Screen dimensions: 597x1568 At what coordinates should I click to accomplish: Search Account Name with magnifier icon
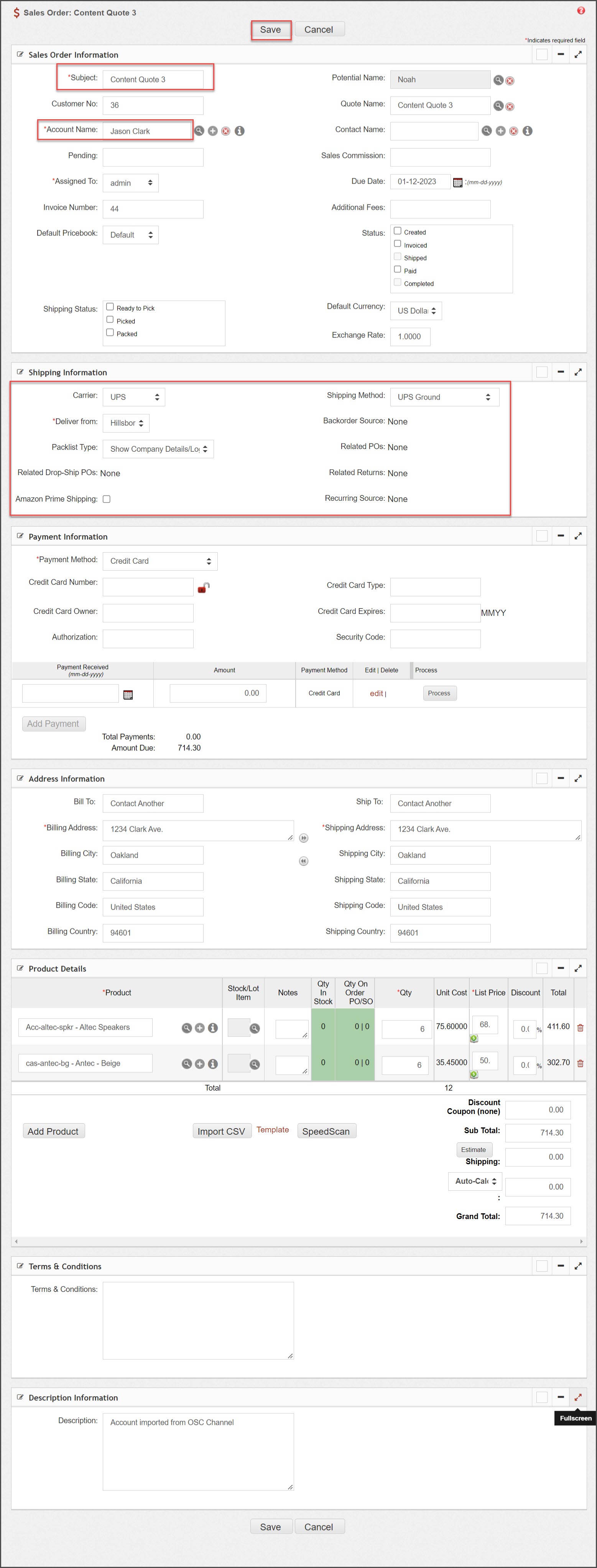coord(199,130)
